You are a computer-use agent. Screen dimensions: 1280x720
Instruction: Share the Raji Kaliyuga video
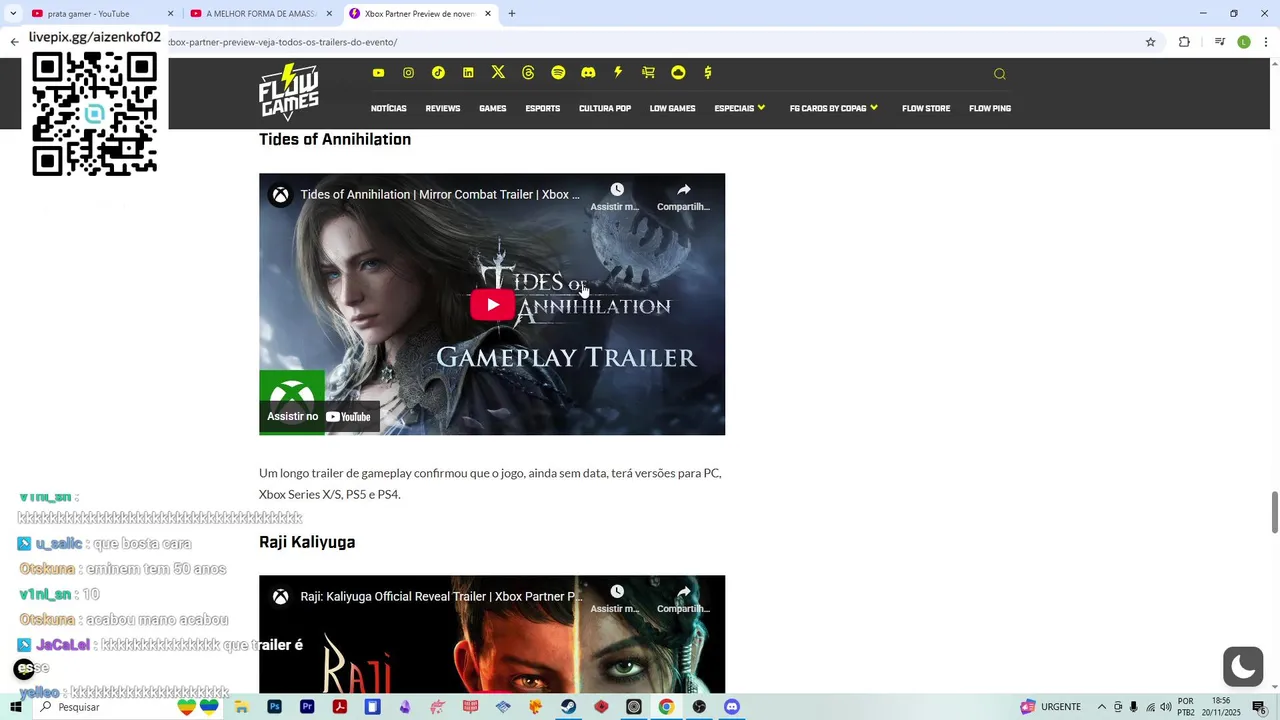[683, 599]
